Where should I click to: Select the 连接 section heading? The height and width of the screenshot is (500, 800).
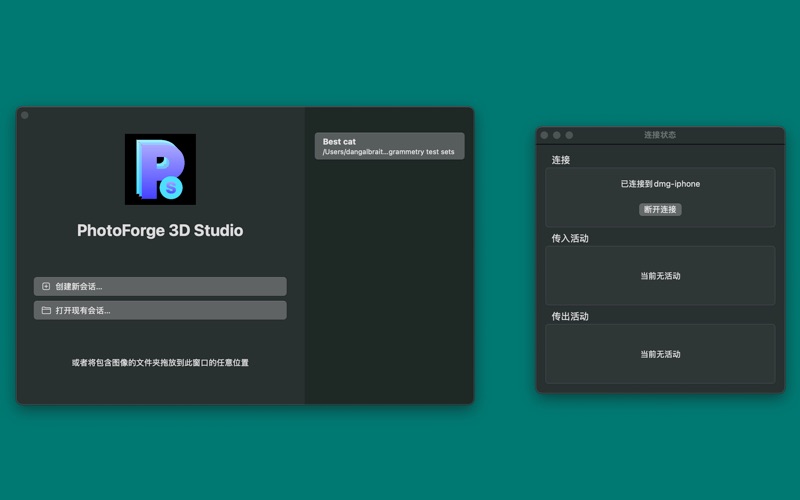pos(561,160)
